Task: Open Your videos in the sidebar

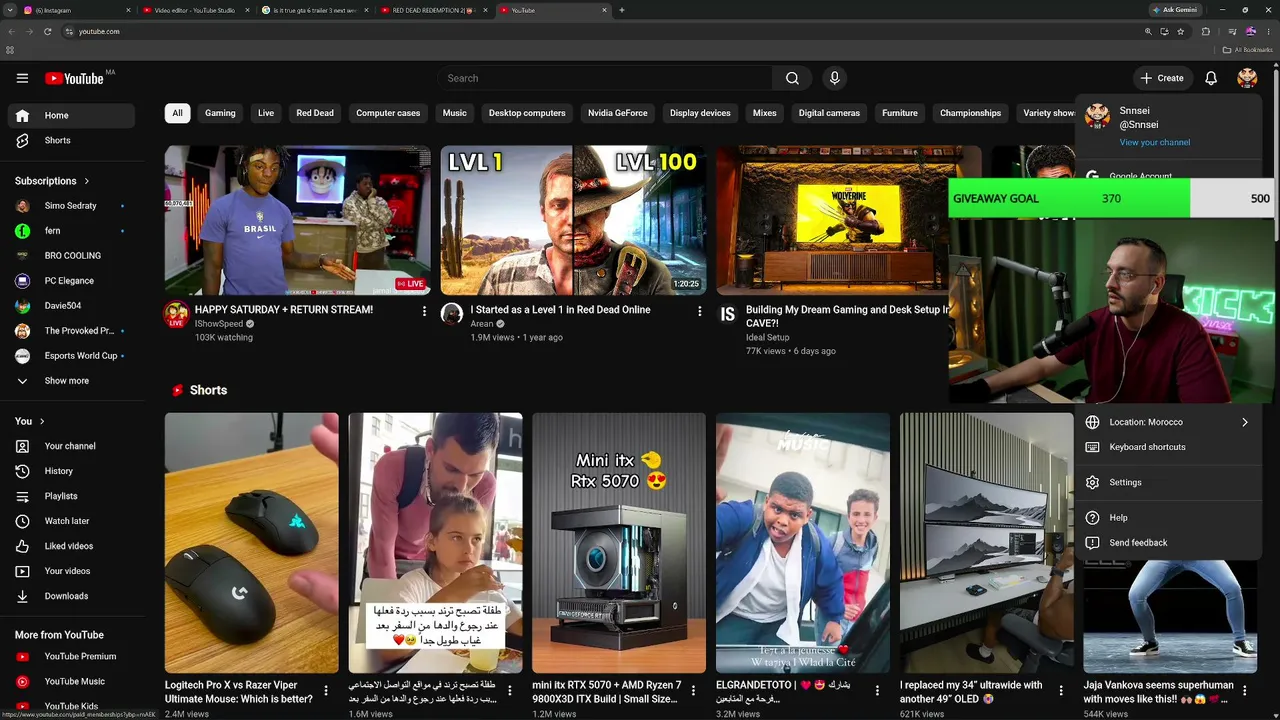Action: point(70,571)
